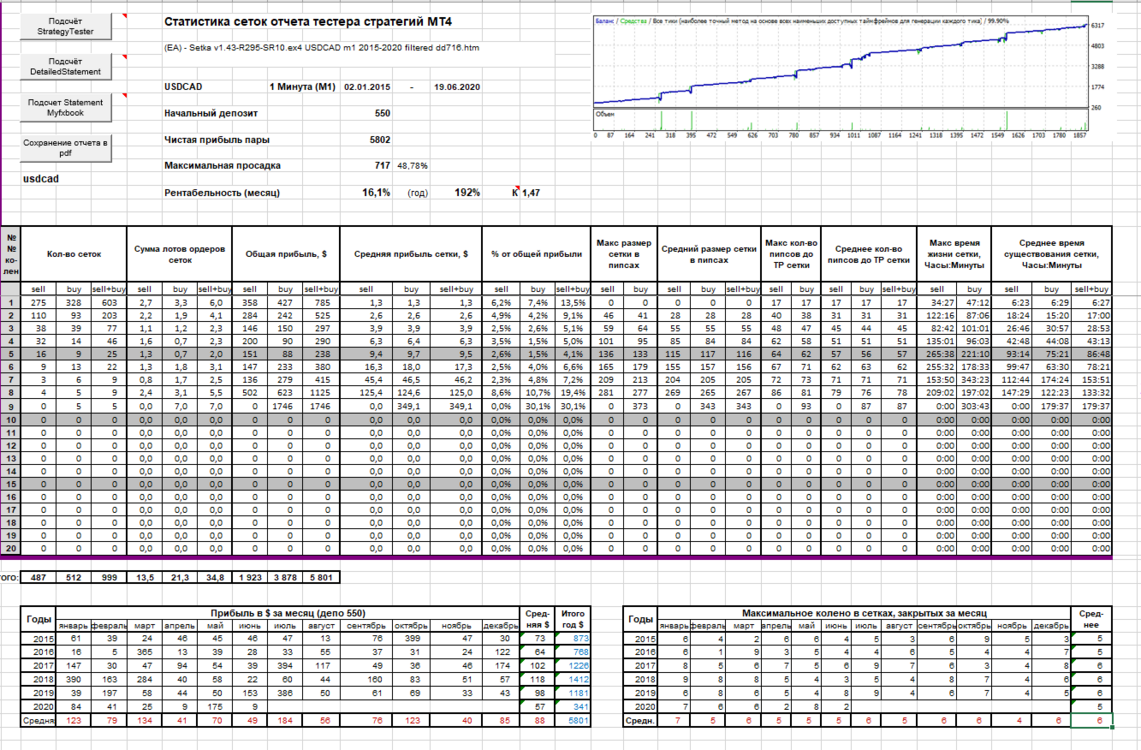The image size is (1141, 750).
Task: Select Средняя январь value 123
Action: [x=73, y=721]
